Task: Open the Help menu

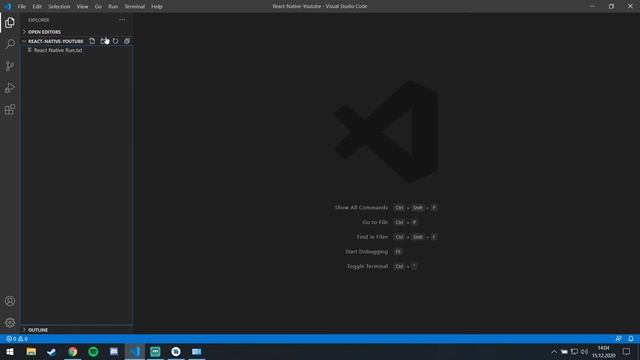Action: click(x=157, y=6)
